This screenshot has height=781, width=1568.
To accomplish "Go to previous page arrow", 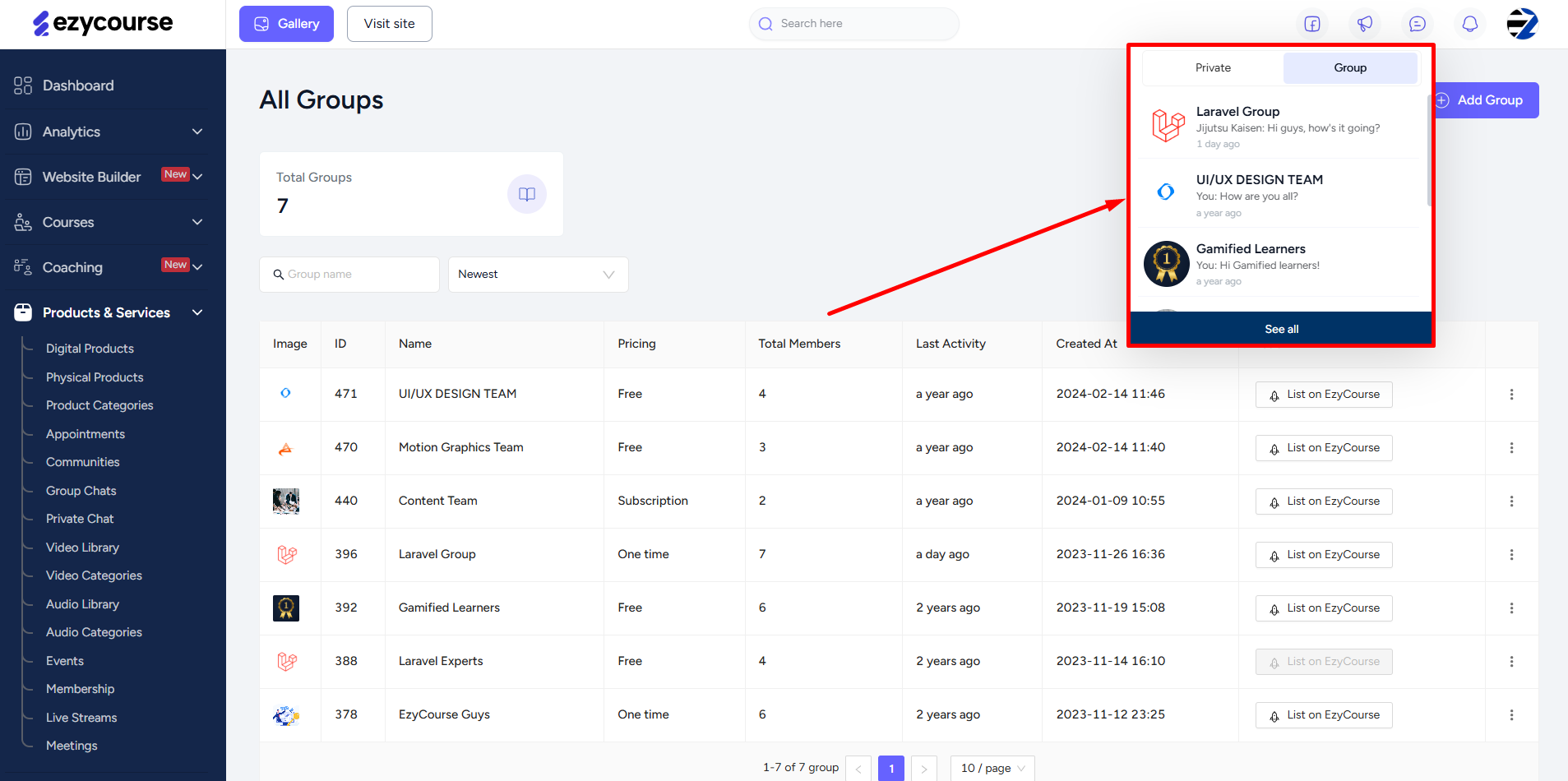I will (858, 769).
